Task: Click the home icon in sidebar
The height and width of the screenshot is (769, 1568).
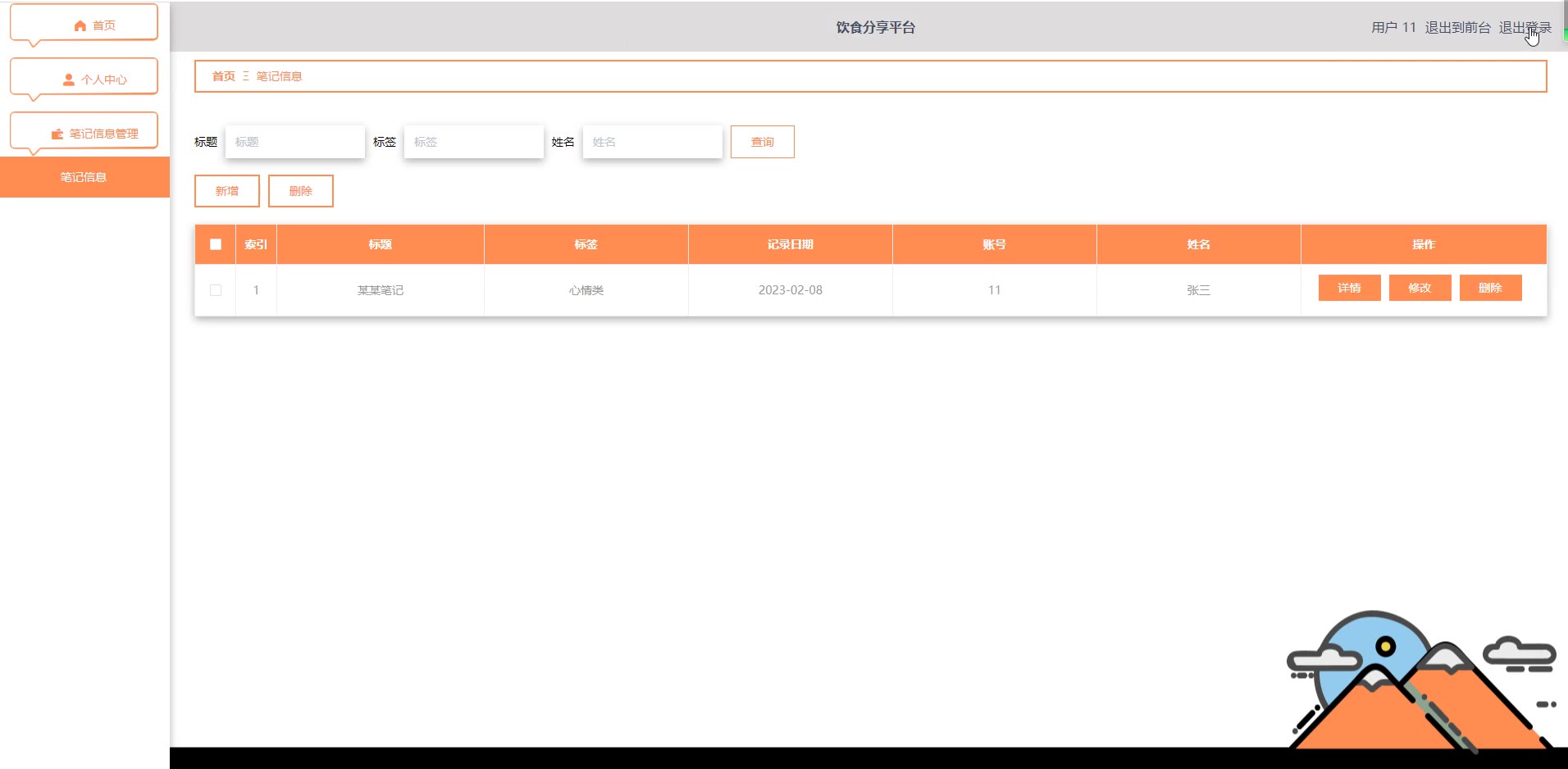Action: (x=80, y=25)
